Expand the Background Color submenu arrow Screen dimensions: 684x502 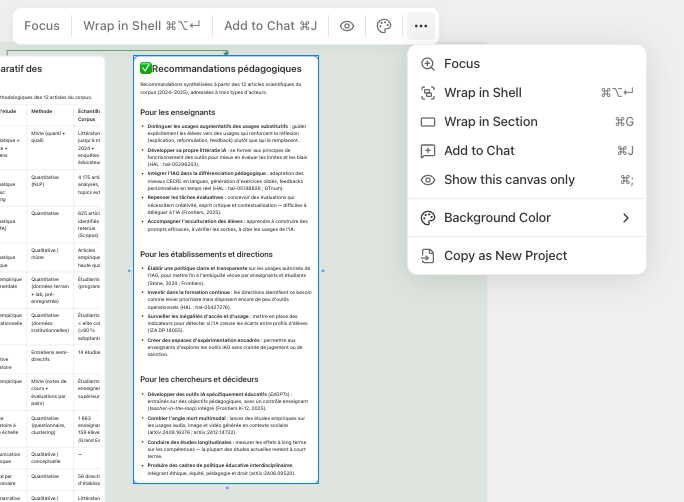(x=626, y=218)
